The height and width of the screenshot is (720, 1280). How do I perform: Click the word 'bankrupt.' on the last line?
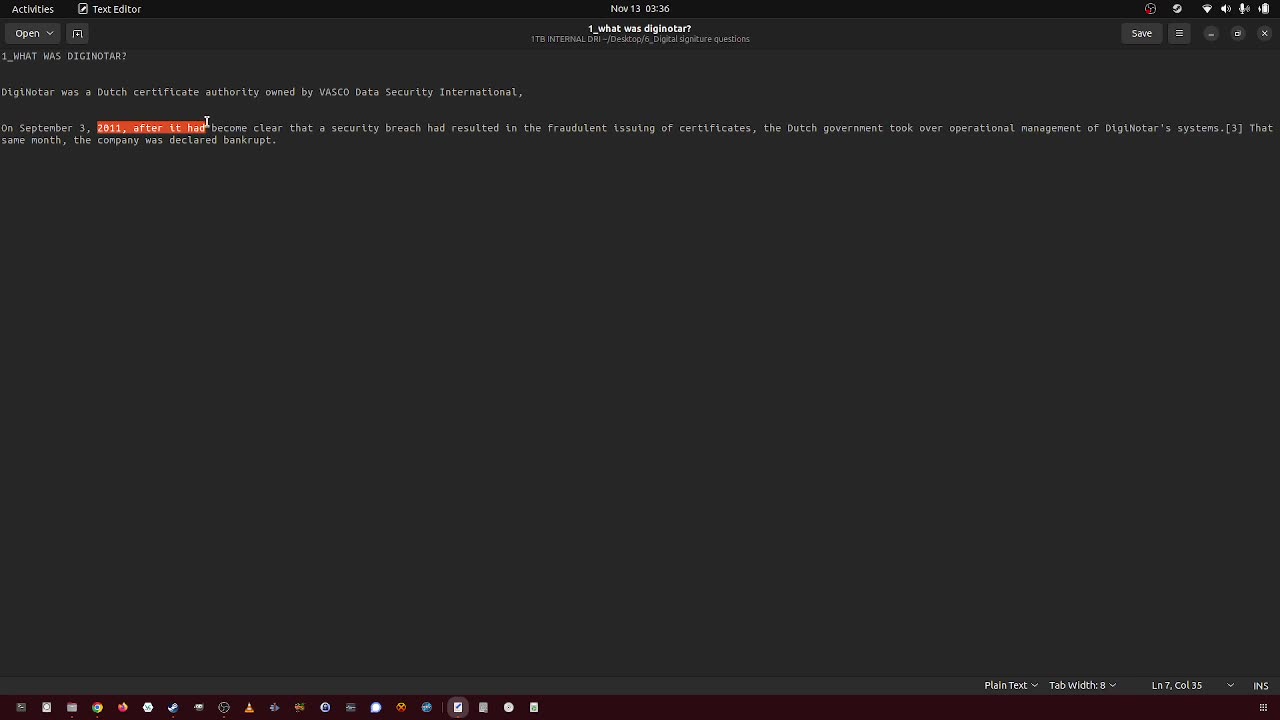[x=250, y=140]
